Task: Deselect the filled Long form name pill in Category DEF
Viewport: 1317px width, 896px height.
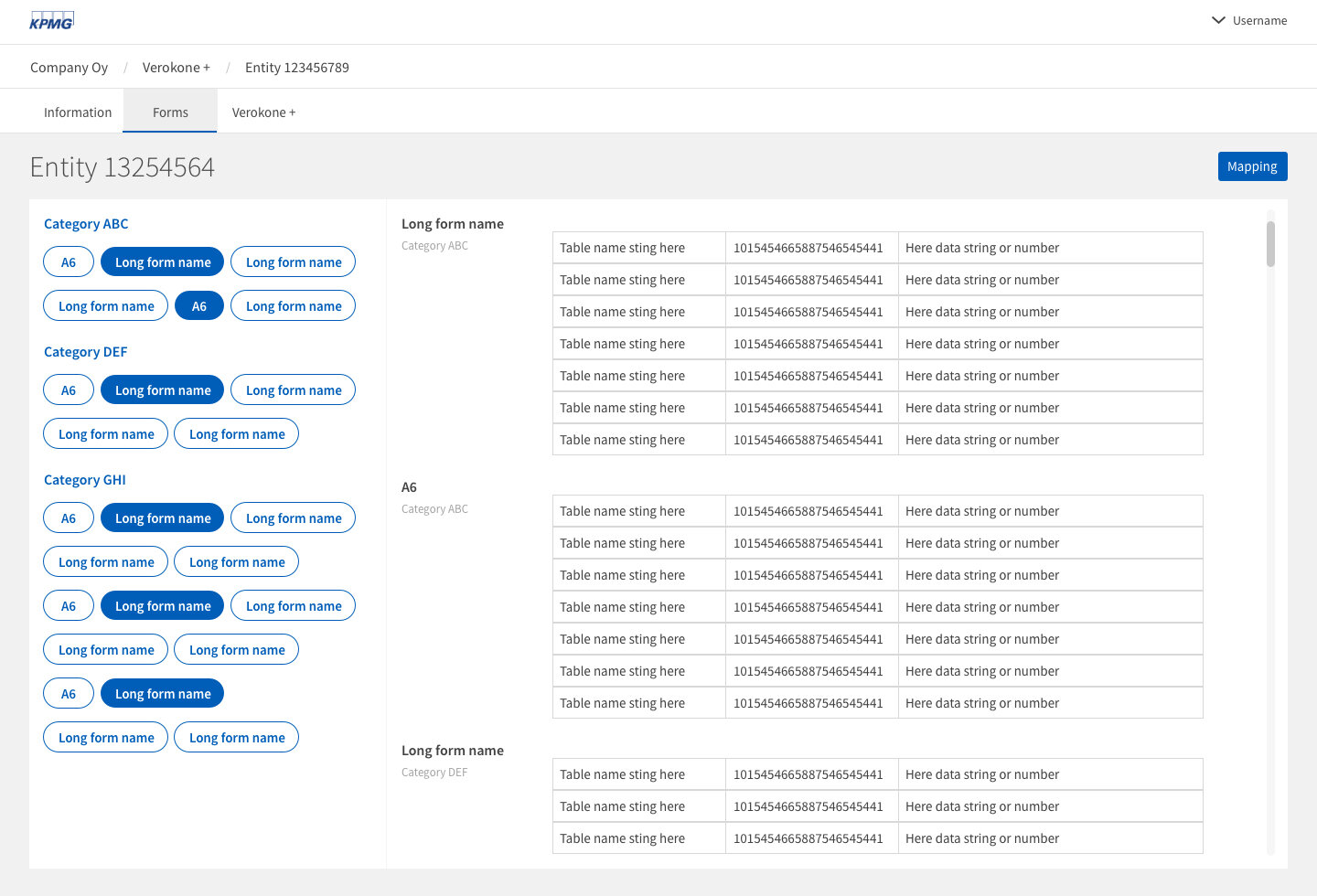Action: click(x=163, y=390)
